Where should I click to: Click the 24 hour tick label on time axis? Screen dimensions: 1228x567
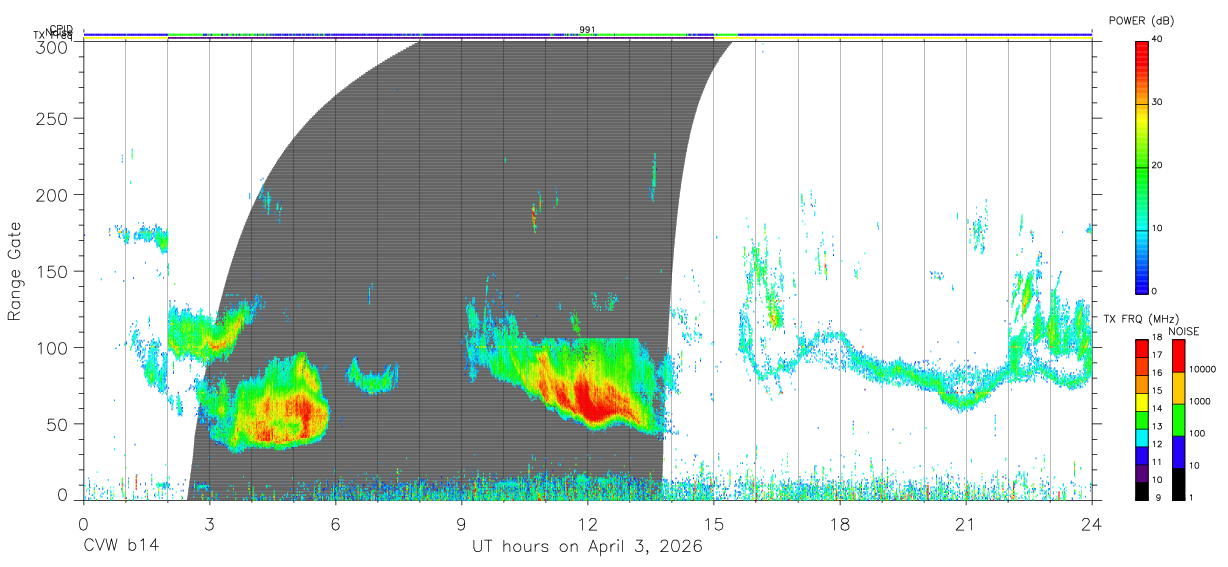click(x=1092, y=524)
